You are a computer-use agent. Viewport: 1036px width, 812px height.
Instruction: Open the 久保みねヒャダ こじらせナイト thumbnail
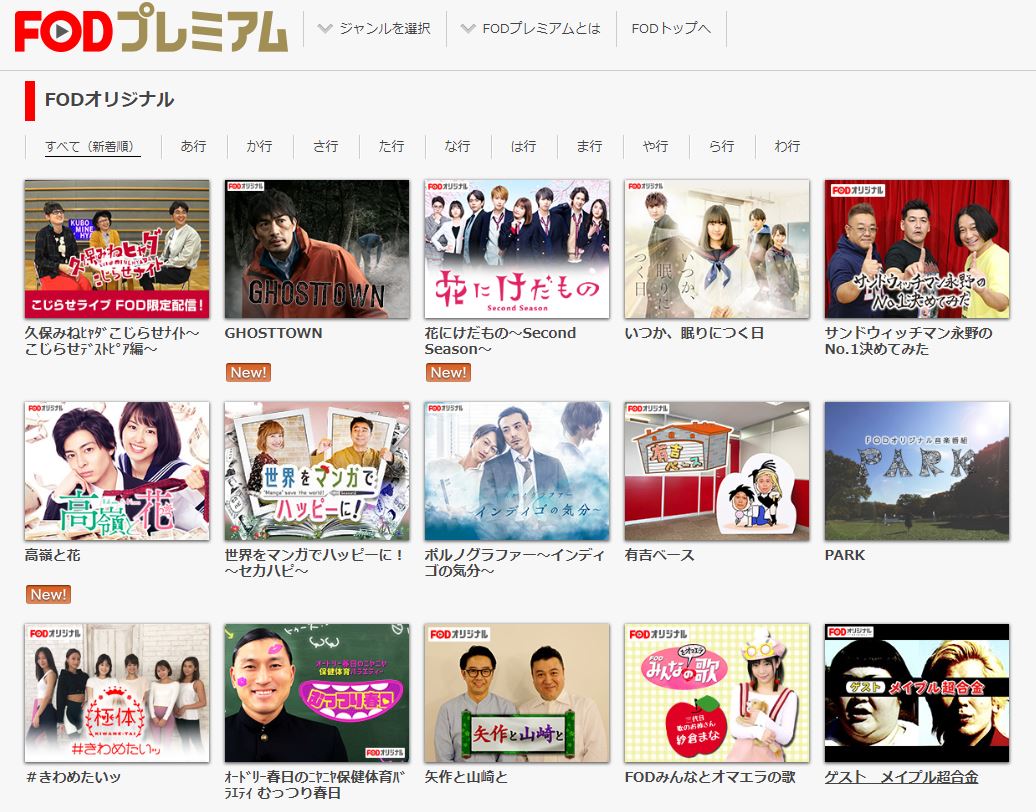117,249
